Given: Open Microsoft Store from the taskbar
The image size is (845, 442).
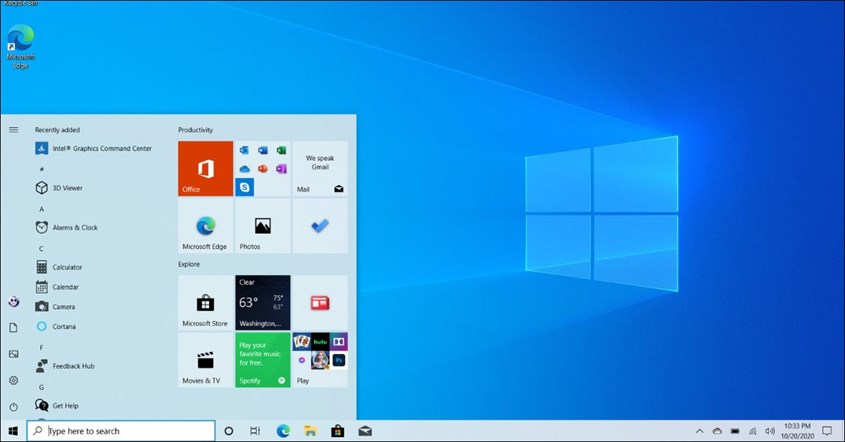Looking at the screenshot, I should coord(338,431).
